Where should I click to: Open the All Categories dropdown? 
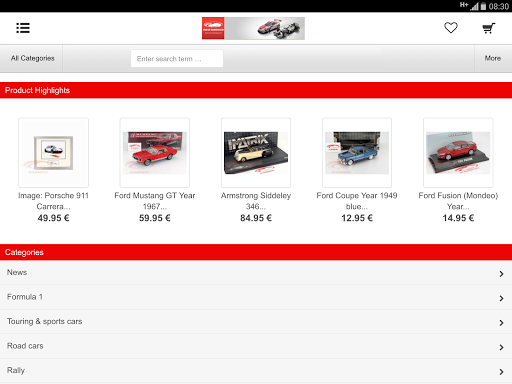tap(32, 58)
